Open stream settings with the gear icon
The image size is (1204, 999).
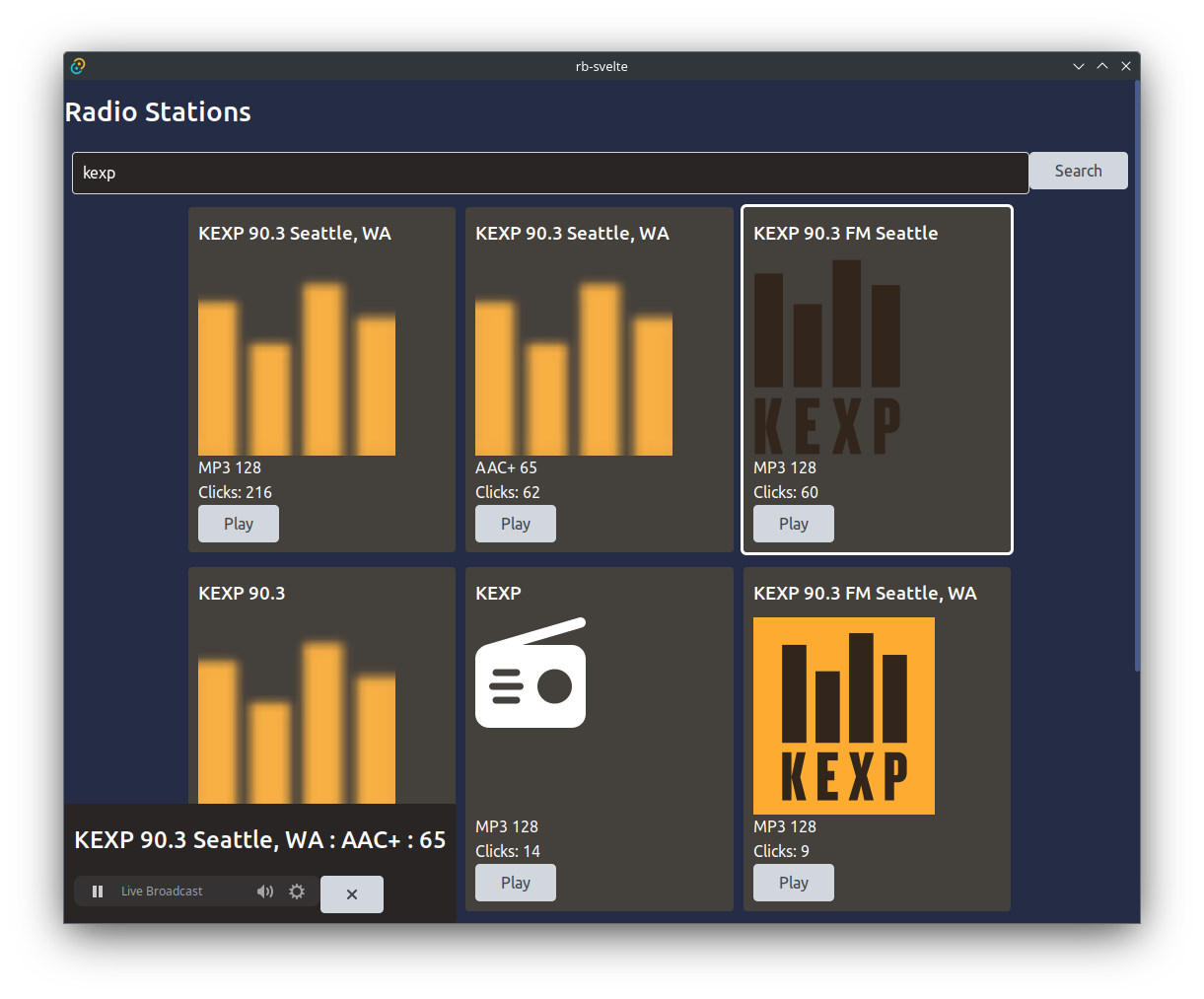(297, 891)
